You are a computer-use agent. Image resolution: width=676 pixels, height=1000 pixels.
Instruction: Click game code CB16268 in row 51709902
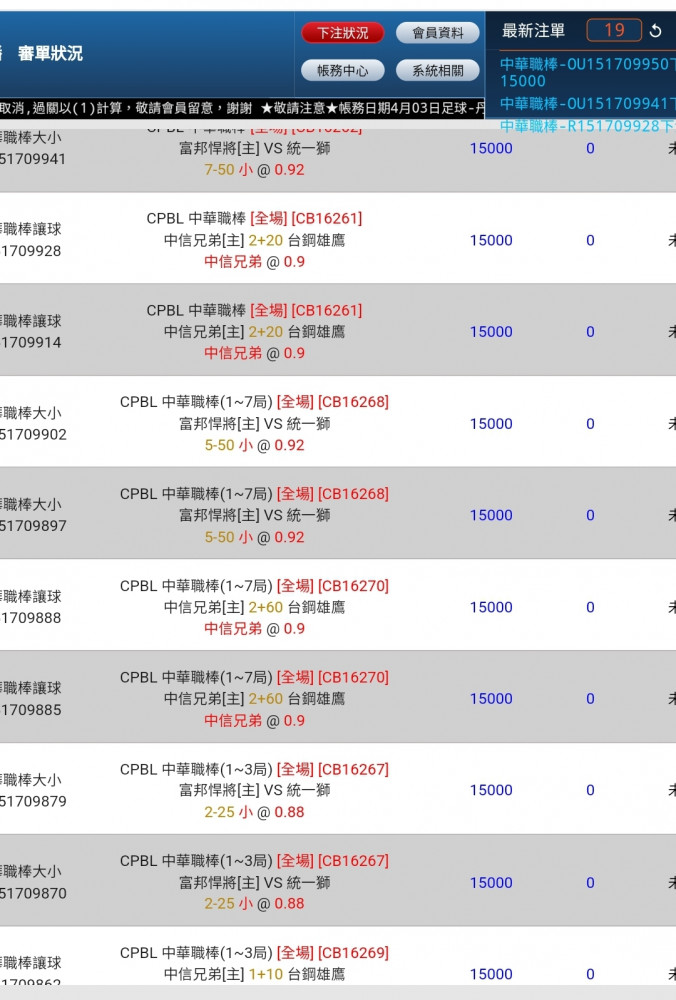tap(353, 402)
